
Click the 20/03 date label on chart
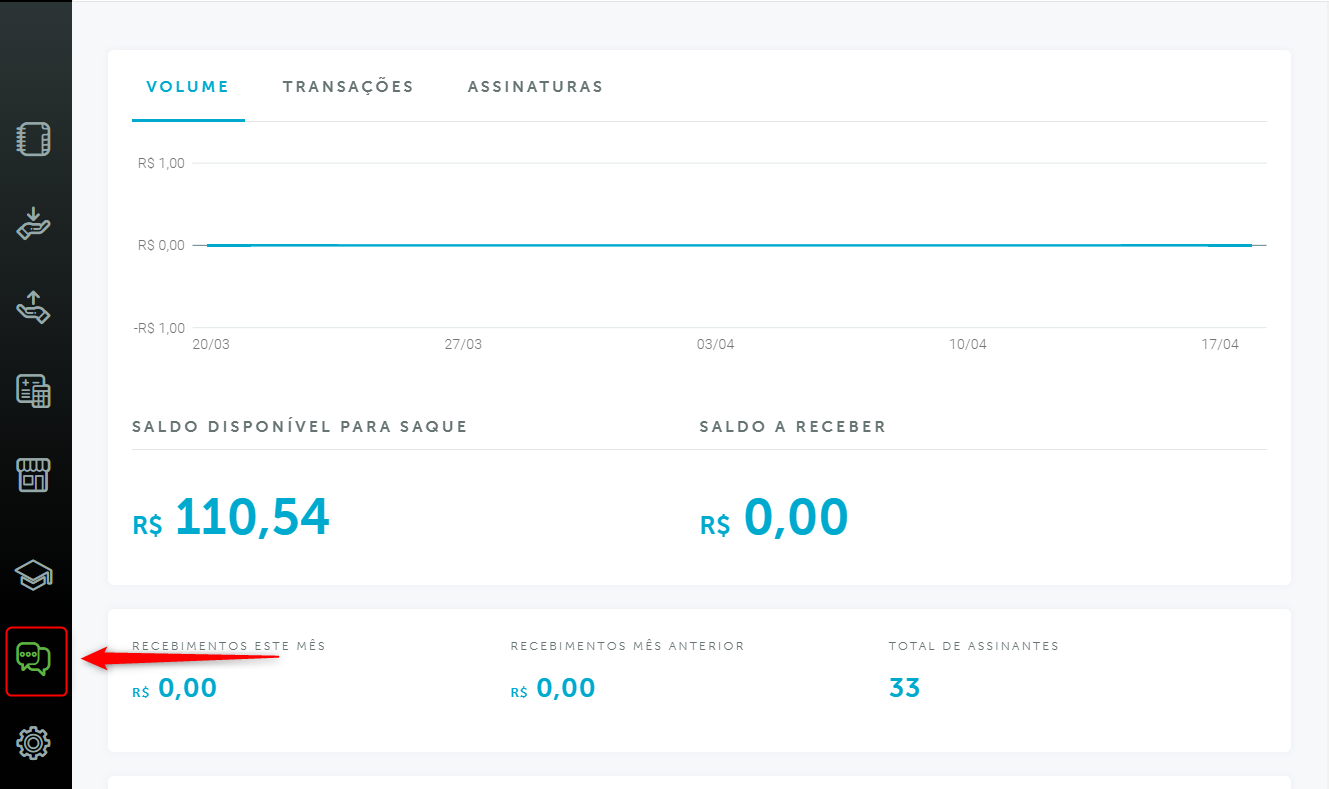(210, 344)
